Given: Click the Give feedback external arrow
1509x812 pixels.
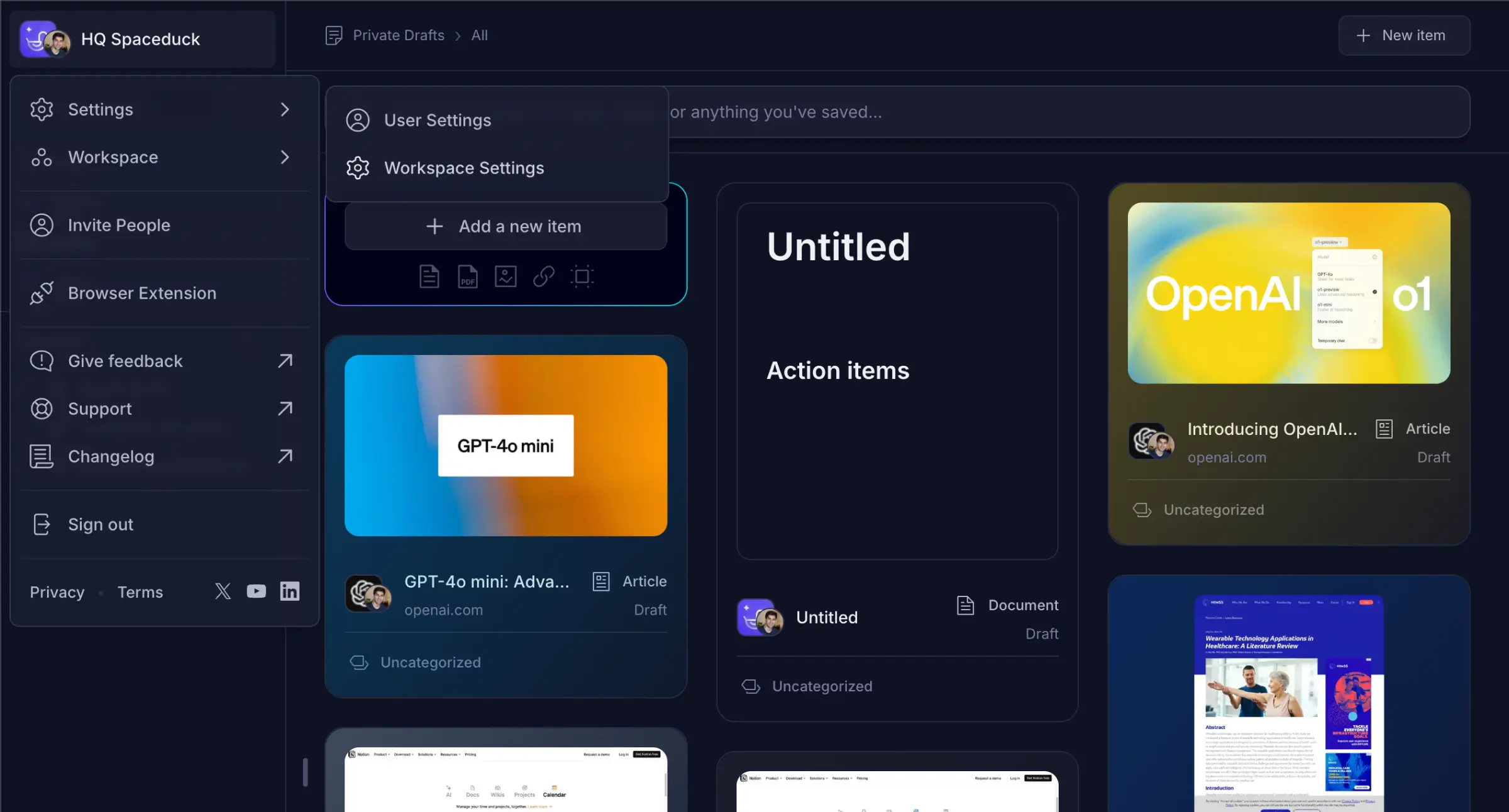Looking at the screenshot, I should 285,361.
